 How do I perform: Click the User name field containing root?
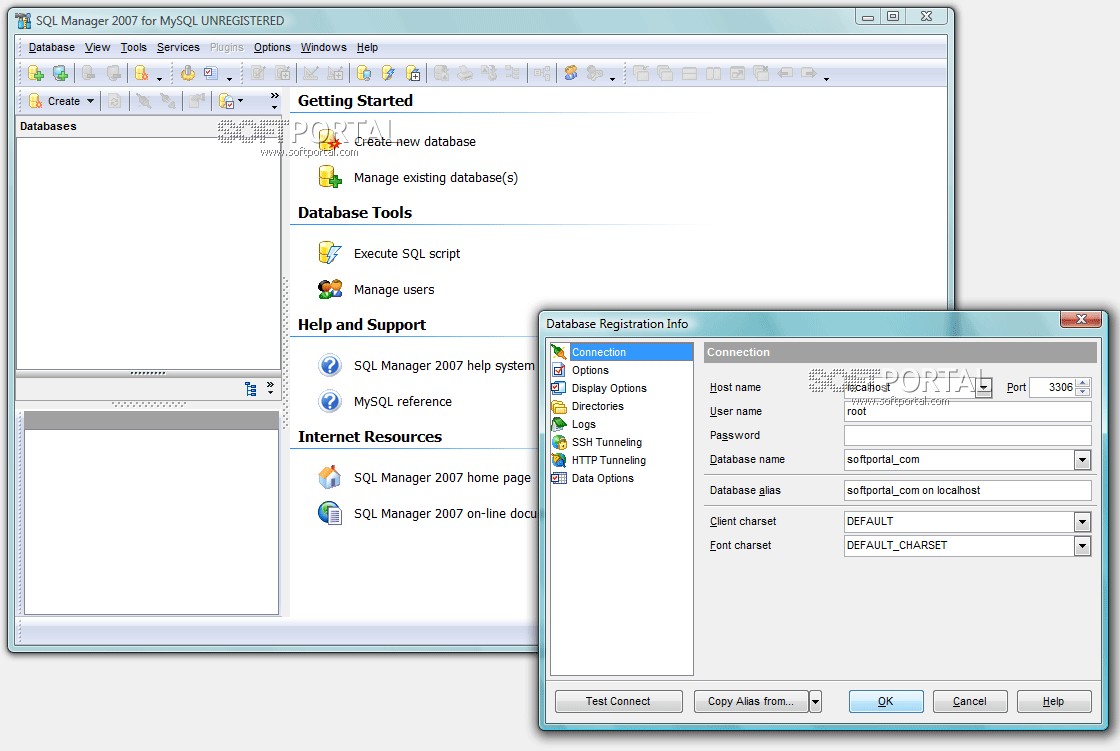(x=968, y=412)
